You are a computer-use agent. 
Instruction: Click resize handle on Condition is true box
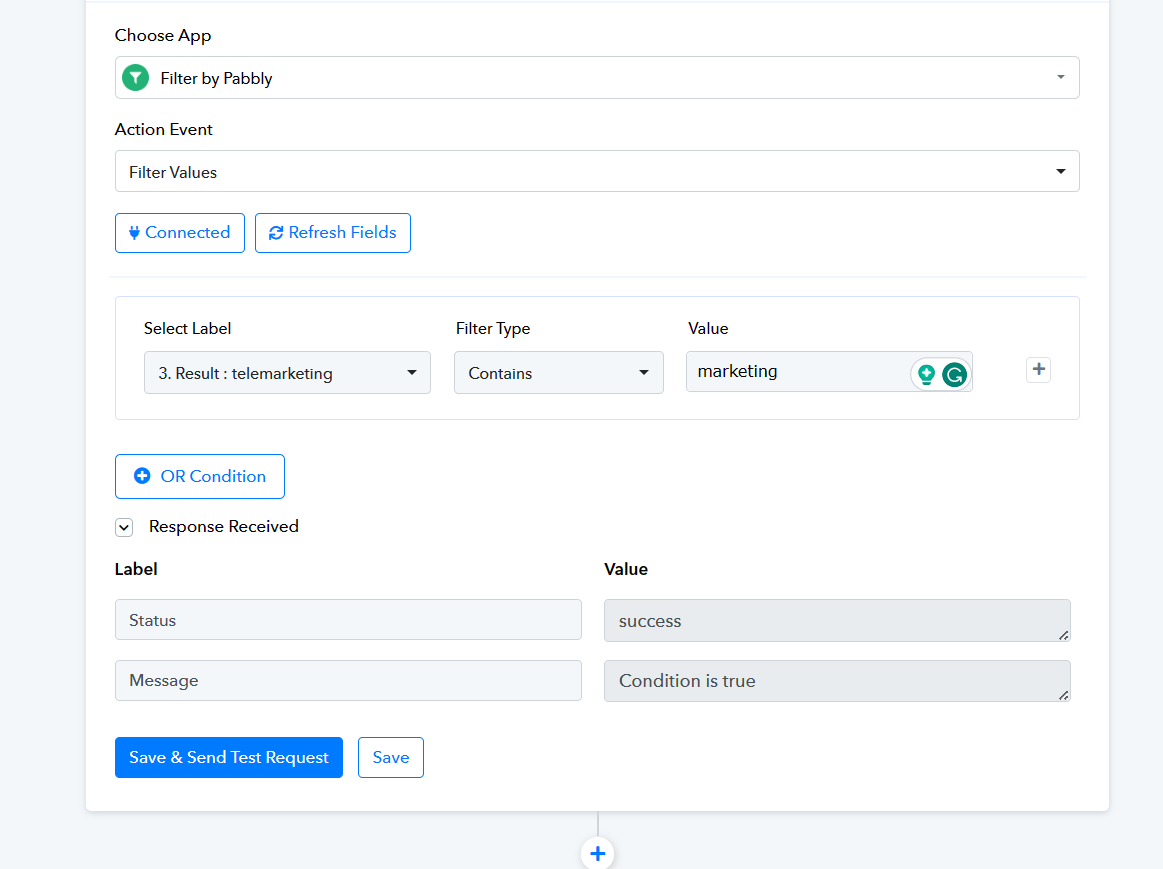(1063, 695)
